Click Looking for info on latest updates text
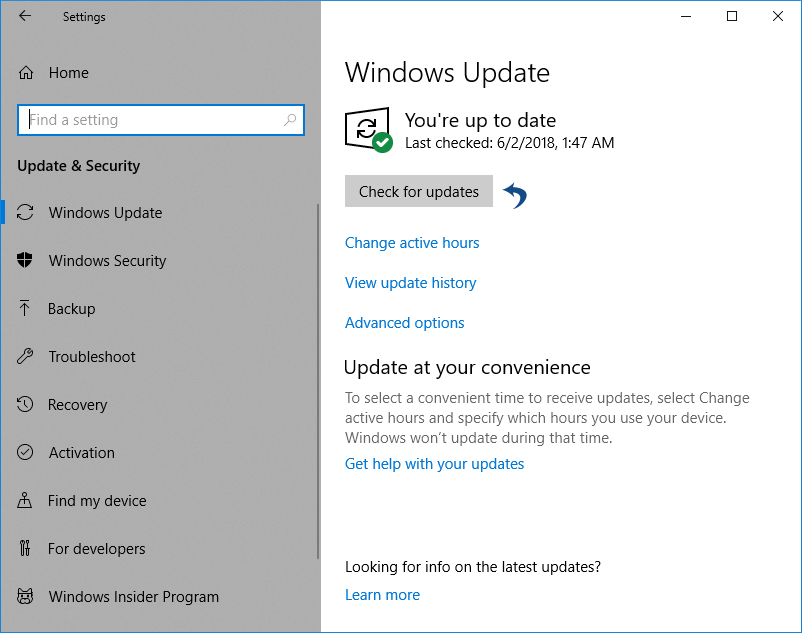The height and width of the screenshot is (633, 802). click(473, 567)
